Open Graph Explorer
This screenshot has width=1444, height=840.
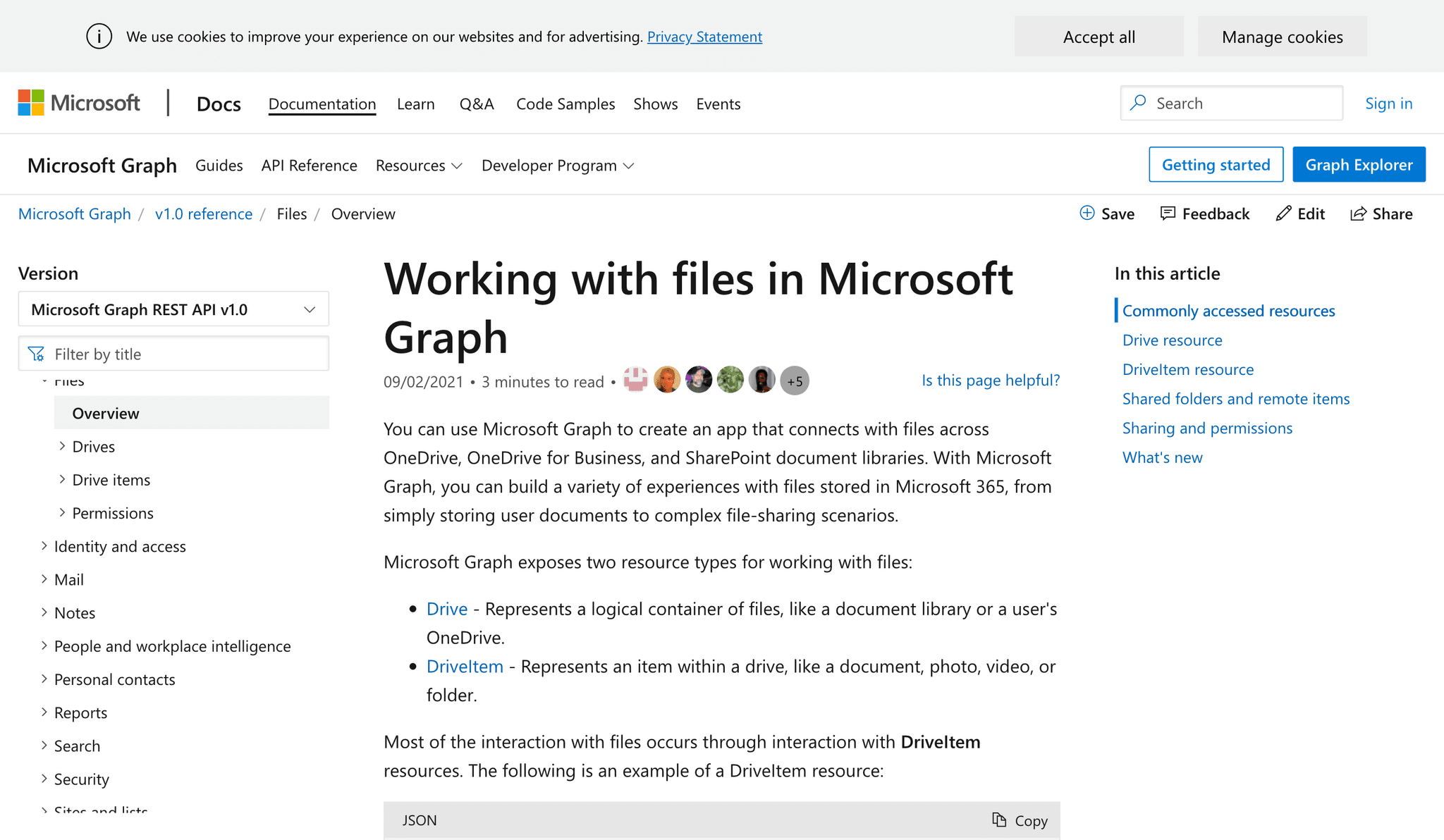click(1359, 164)
